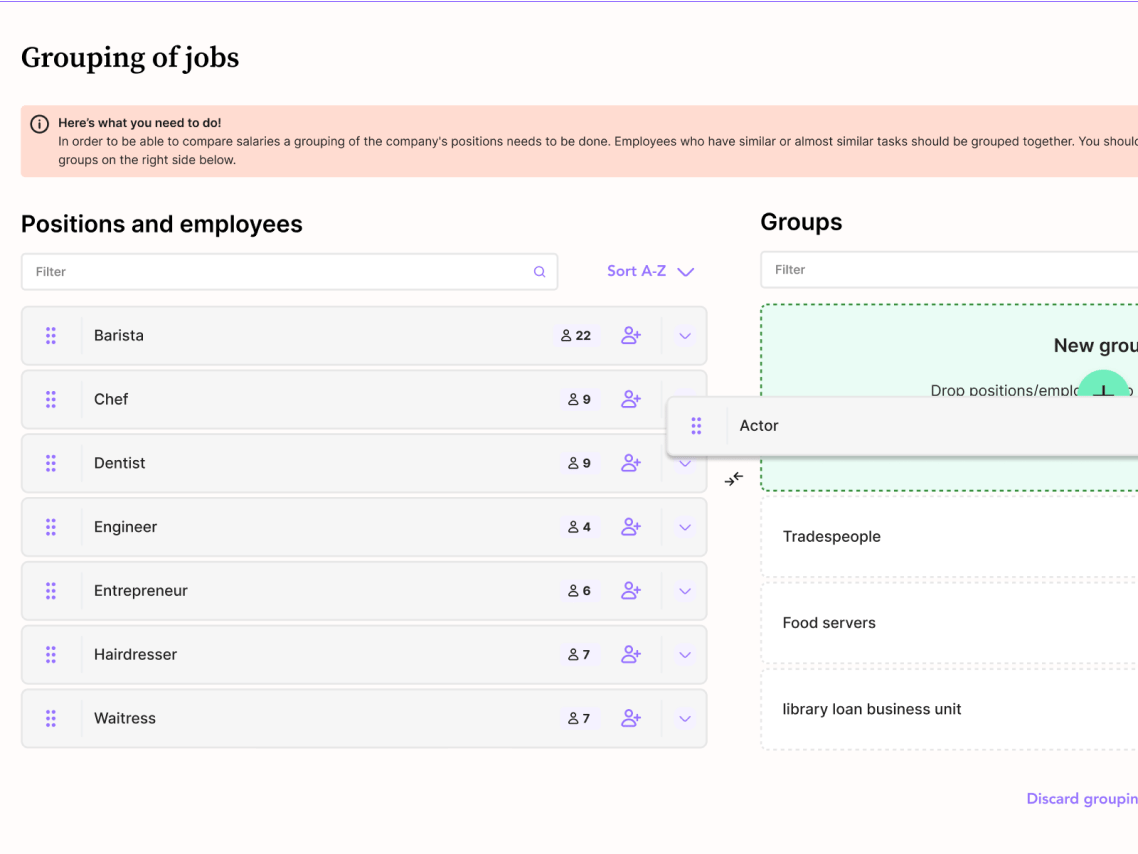Viewport: 1138px width, 854px height.
Task: Focus the Groups filter field
Action: [949, 270]
